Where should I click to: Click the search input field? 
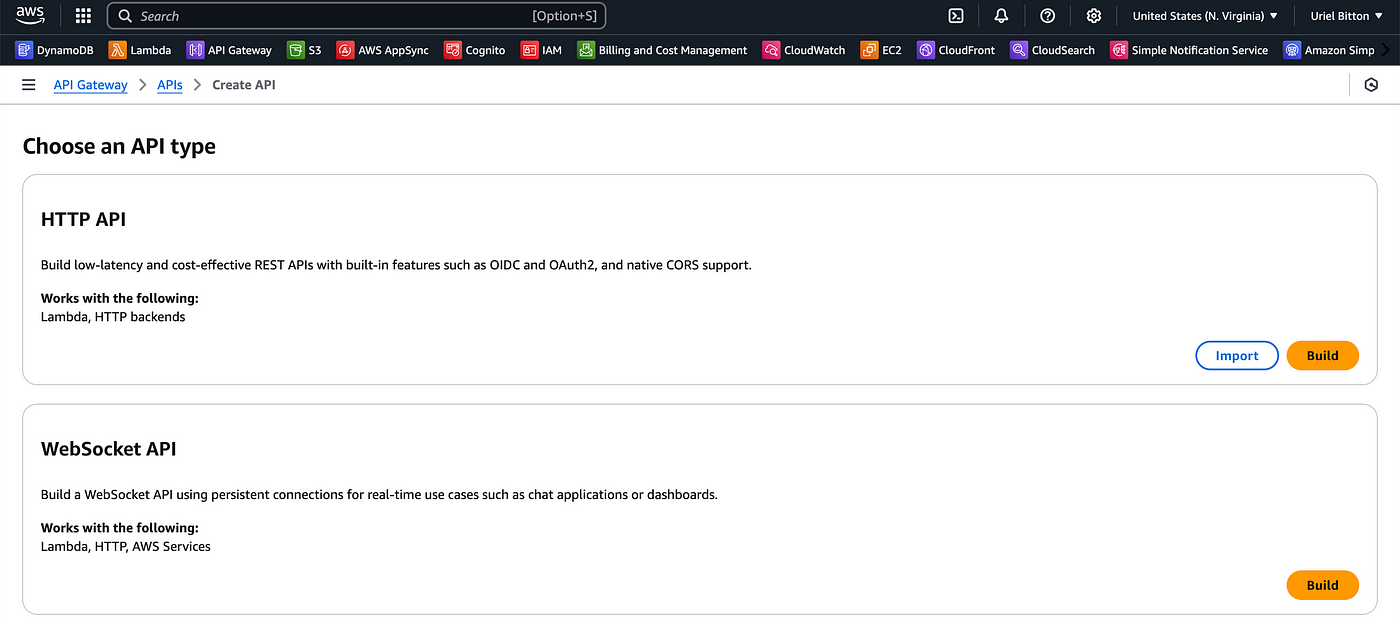point(360,16)
